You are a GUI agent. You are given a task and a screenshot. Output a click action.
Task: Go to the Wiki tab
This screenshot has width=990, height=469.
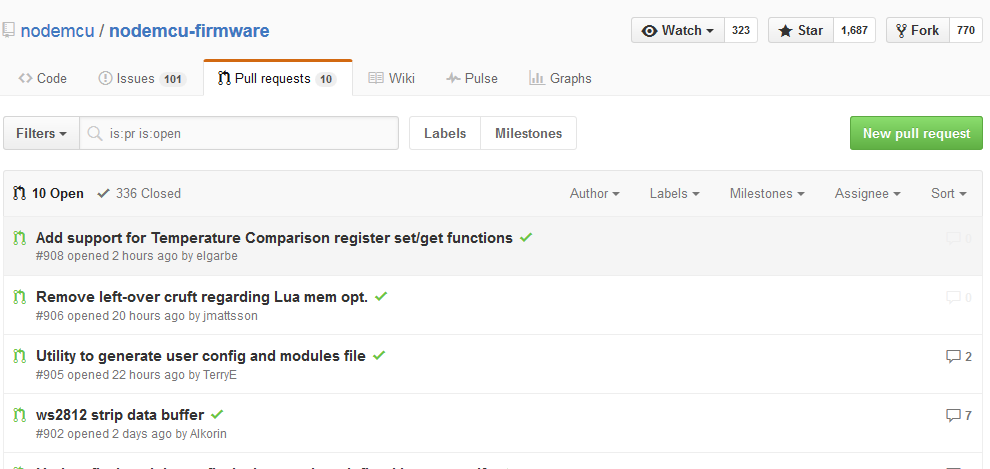coord(391,78)
